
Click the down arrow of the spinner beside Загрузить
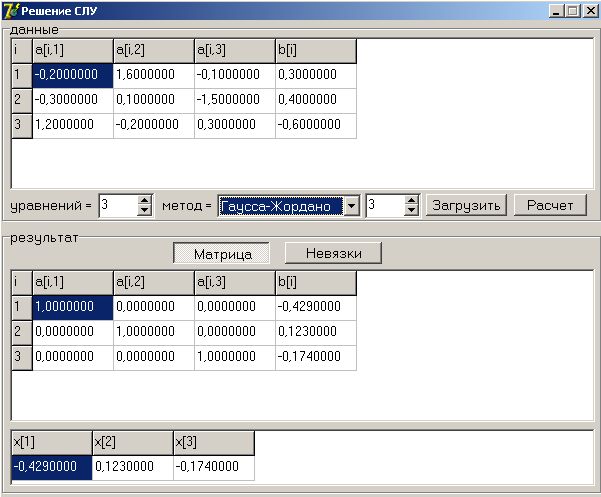411,210
